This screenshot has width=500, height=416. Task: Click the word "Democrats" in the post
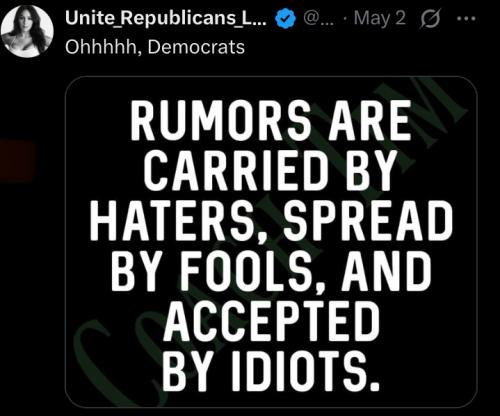click(196, 47)
